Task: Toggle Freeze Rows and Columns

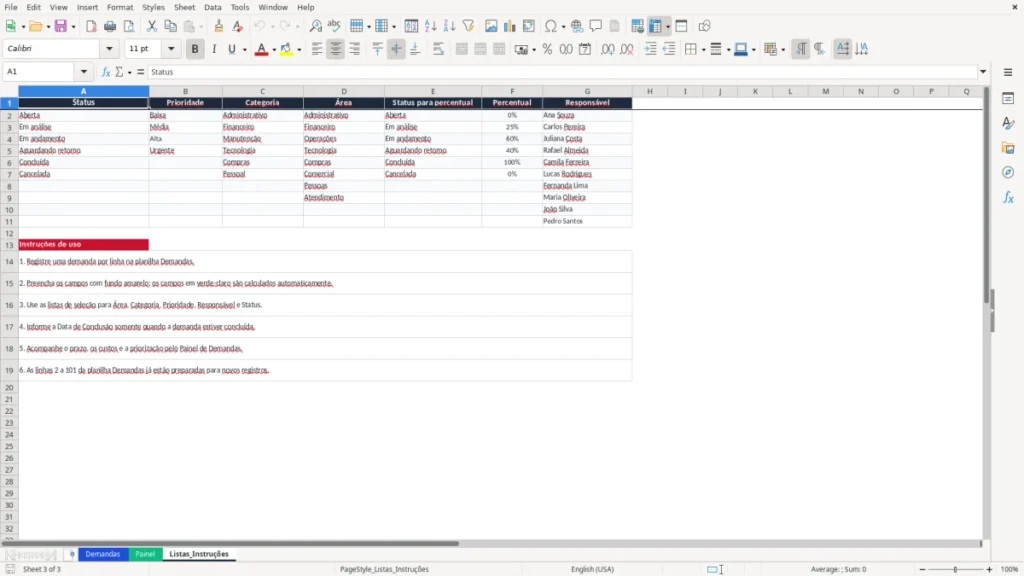Action: (655, 26)
